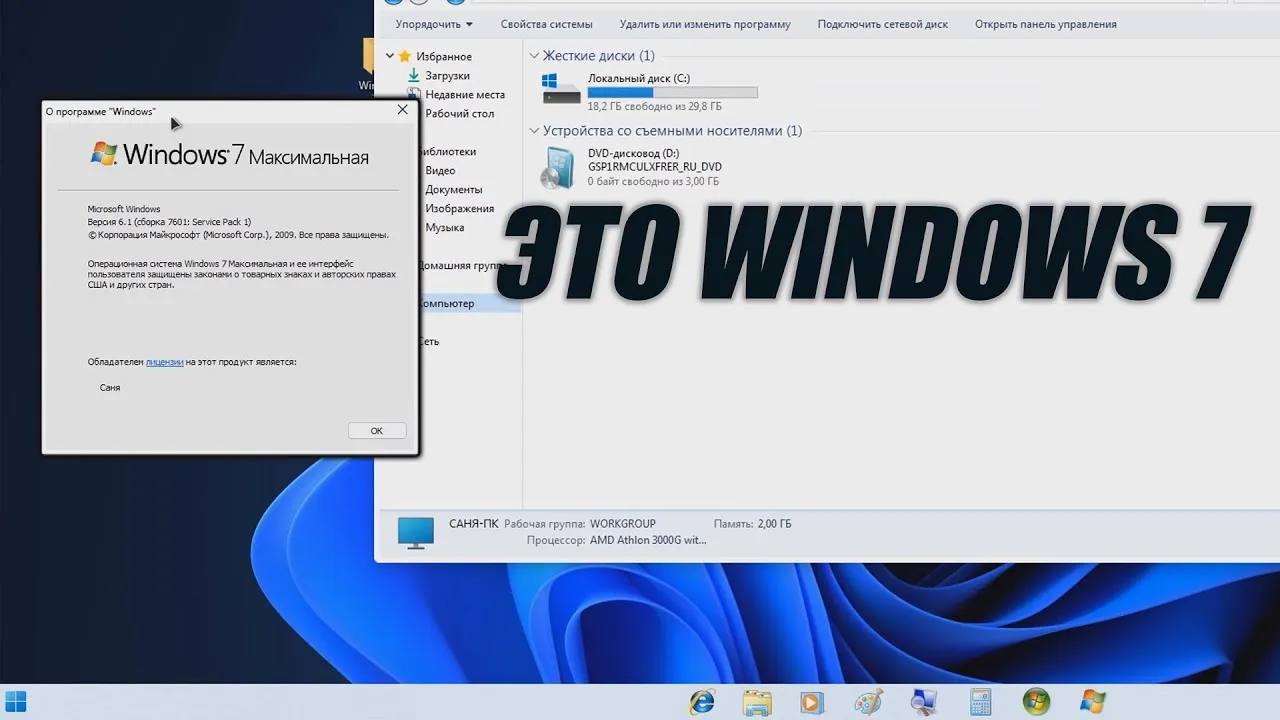1280x720 pixels.
Task: Select Видео library in the sidebar
Action: pos(440,171)
